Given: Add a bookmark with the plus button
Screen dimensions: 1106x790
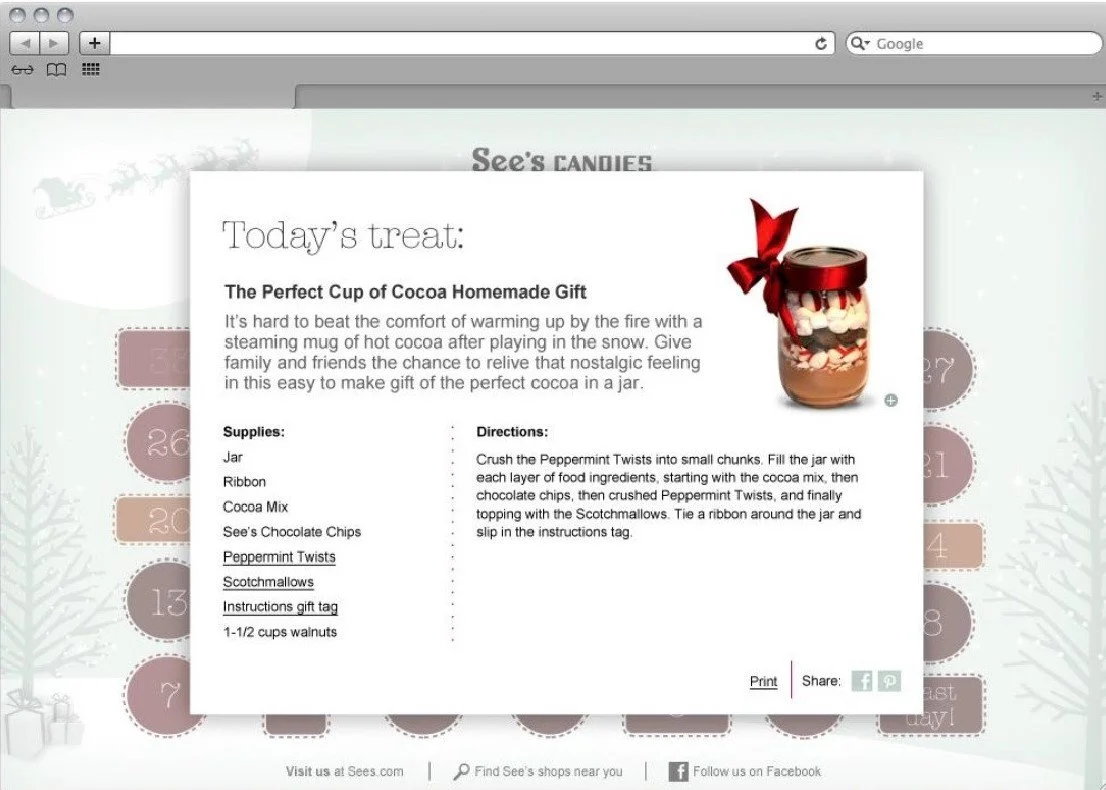Looking at the screenshot, I should click(x=95, y=43).
